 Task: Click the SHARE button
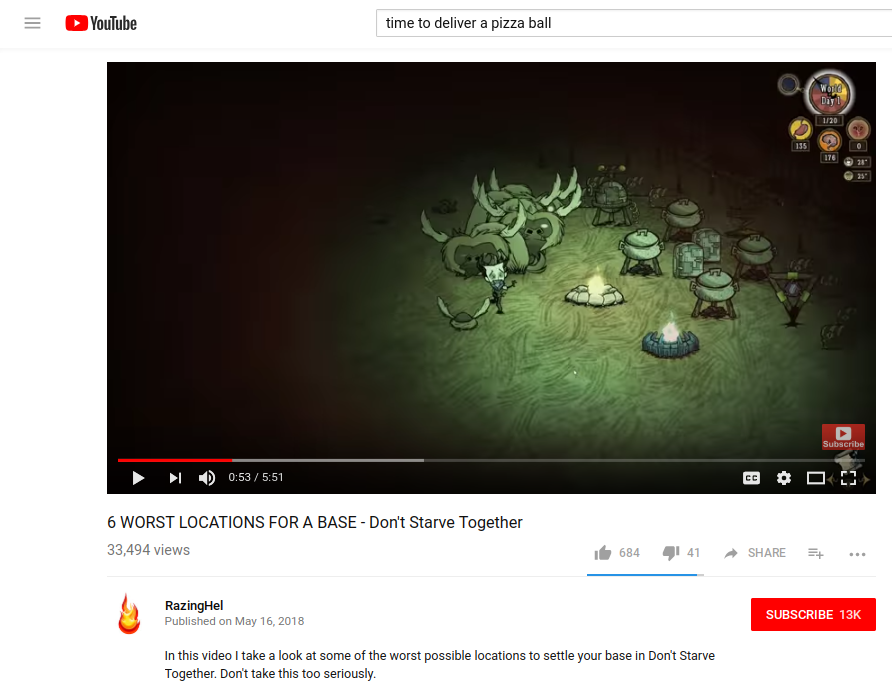tap(754, 553)
